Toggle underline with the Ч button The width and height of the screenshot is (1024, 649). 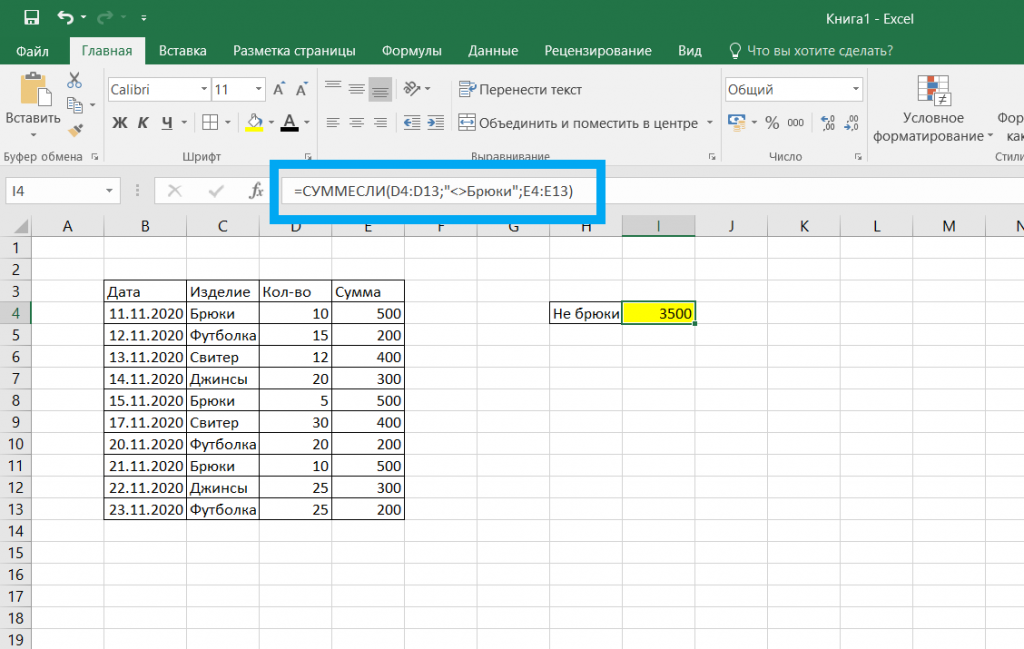click(167, 122)
